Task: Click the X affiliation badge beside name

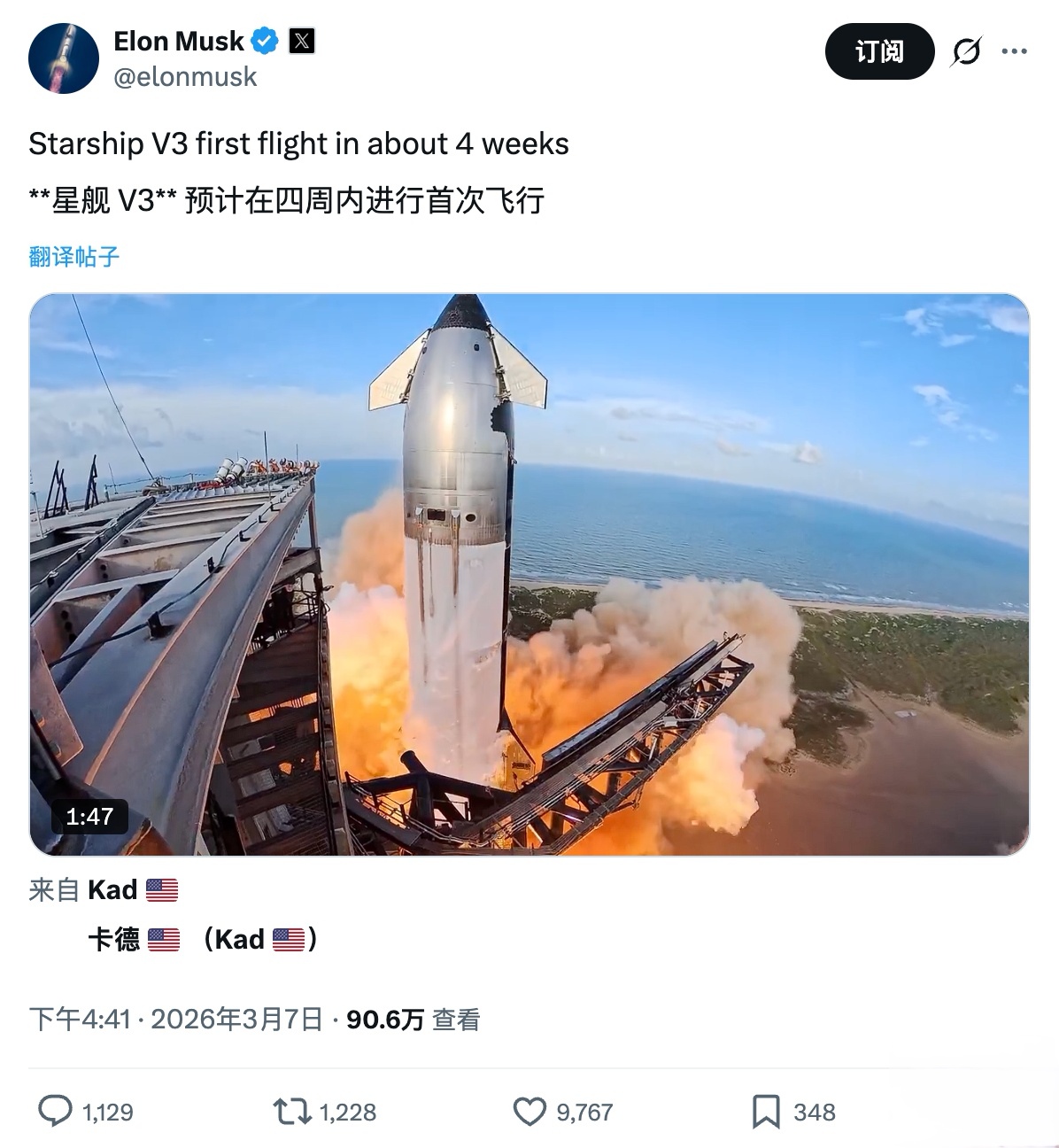Action: click(302, 41)
